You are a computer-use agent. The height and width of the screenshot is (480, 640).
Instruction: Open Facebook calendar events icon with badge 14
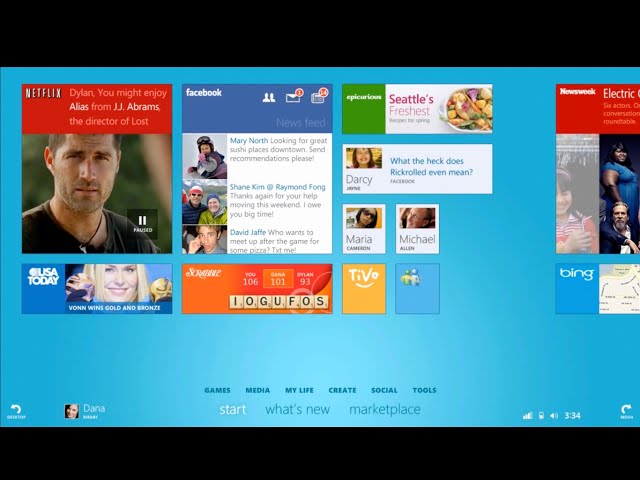pos(319,96)
